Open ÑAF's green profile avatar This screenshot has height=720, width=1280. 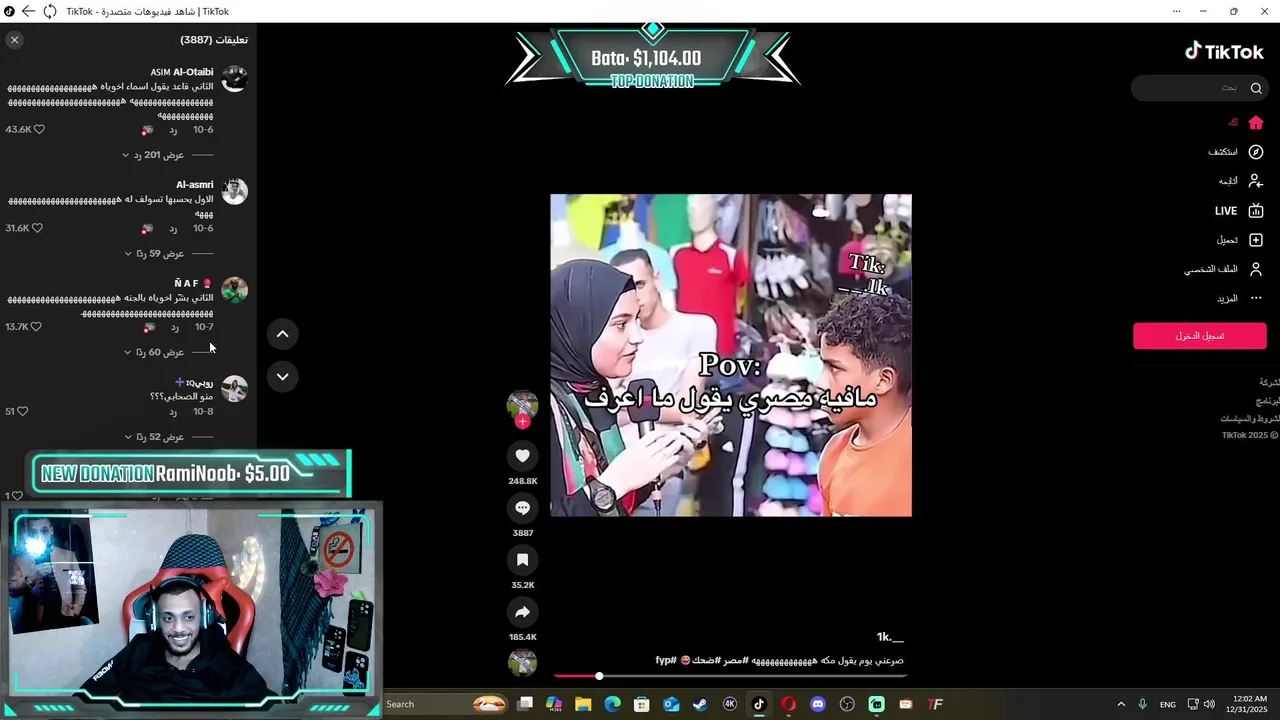tap(234, 290)
